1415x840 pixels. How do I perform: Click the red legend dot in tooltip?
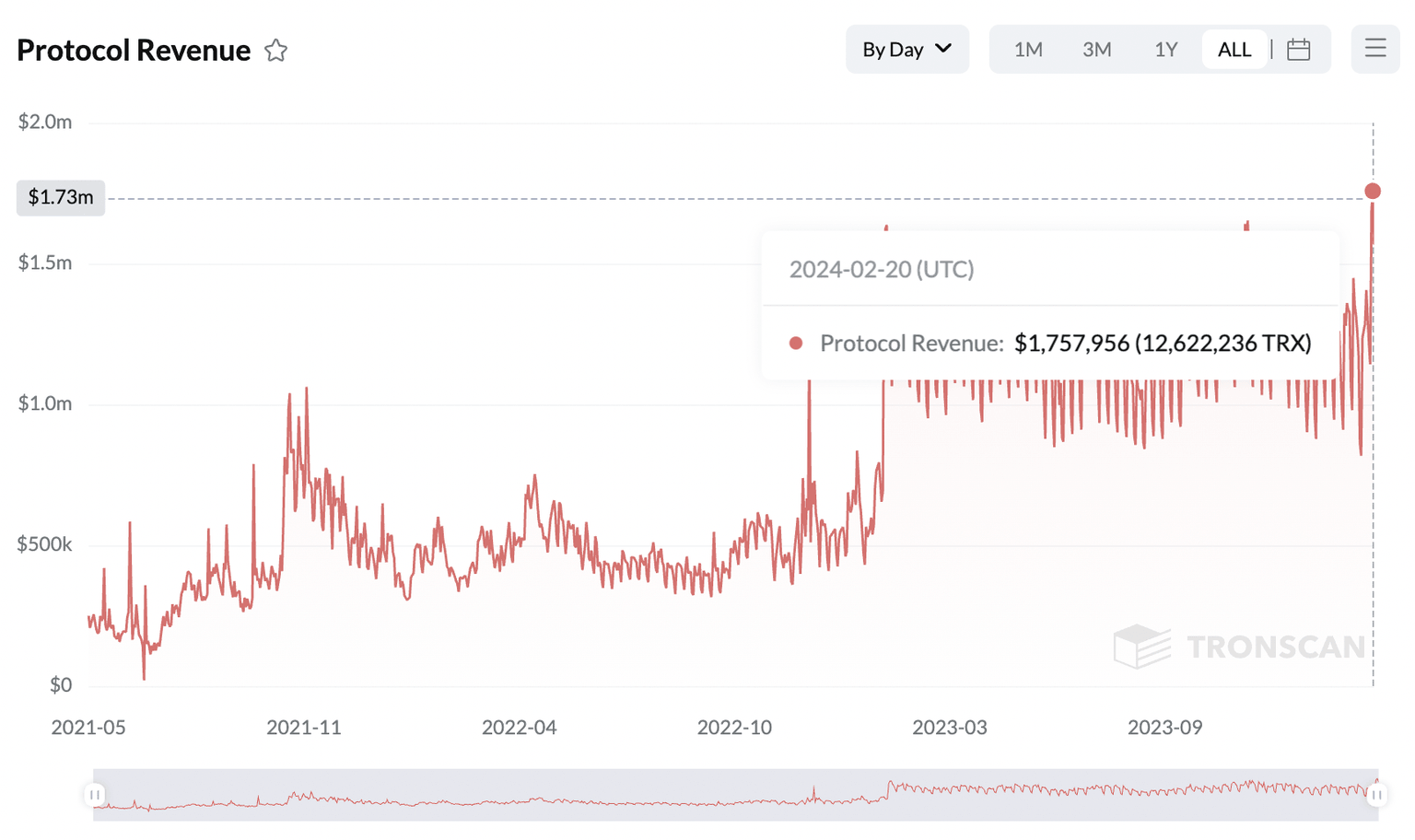click(796, 344)
